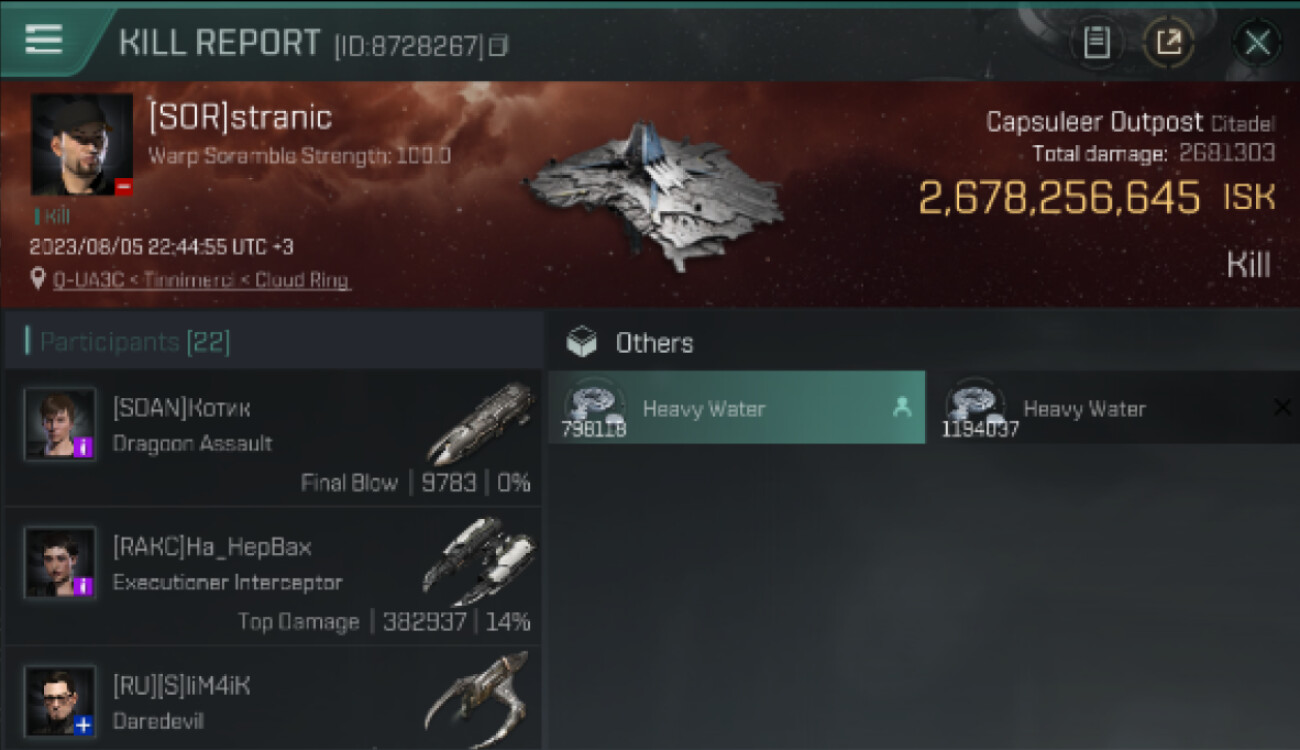Close the kill report window
The image size is (1300, 750).
1257,43
